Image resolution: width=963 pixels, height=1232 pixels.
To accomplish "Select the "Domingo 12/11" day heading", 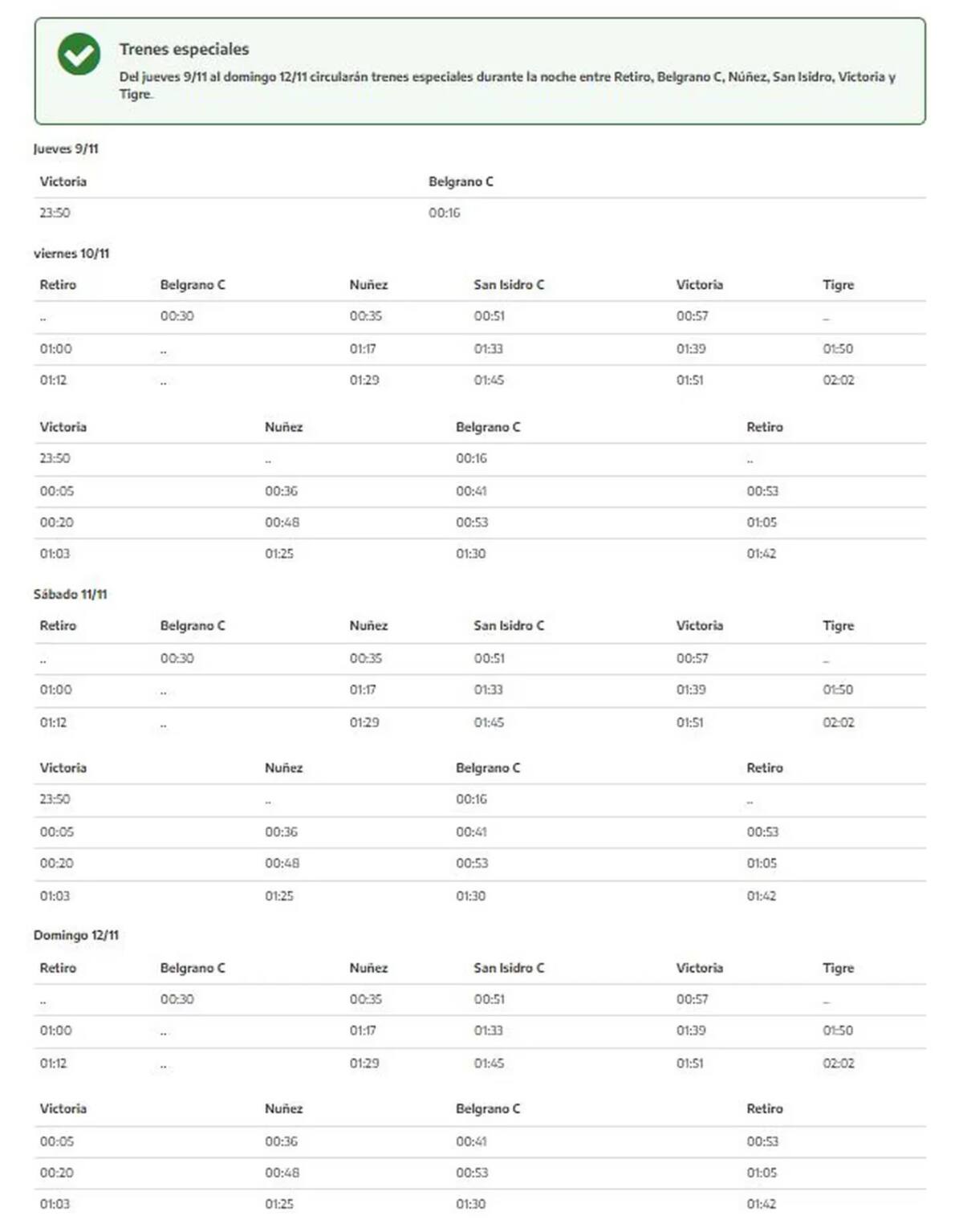I will point(76,935).
